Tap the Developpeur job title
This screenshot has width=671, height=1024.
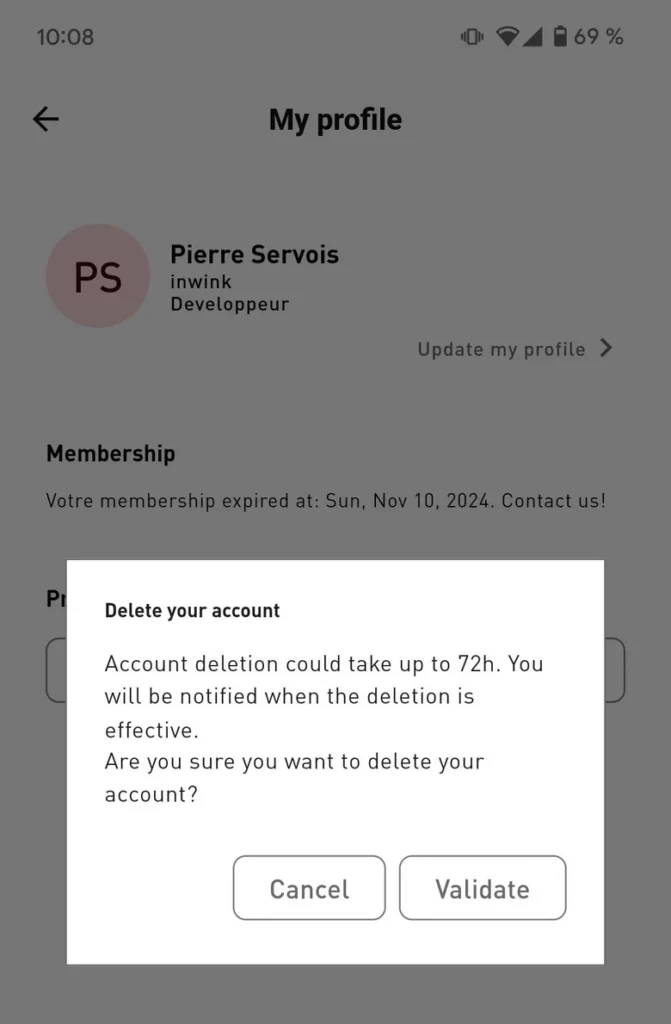click(229, 304)
